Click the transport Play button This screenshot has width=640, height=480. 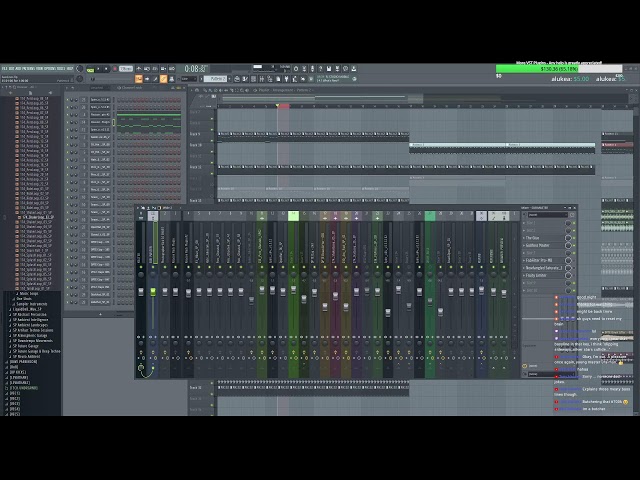tap(98, 69)
